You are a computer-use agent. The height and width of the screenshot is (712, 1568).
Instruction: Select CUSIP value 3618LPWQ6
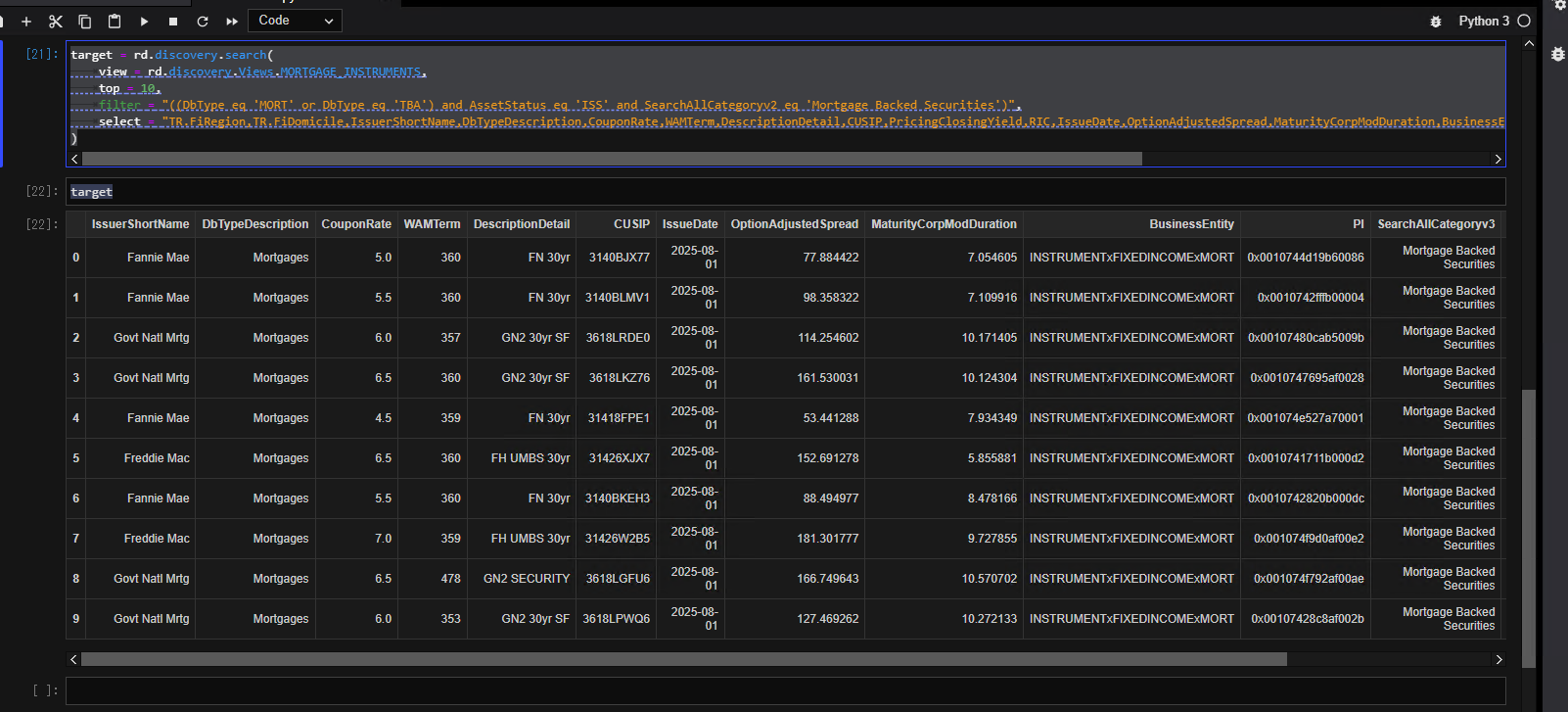tap(616, 619)
